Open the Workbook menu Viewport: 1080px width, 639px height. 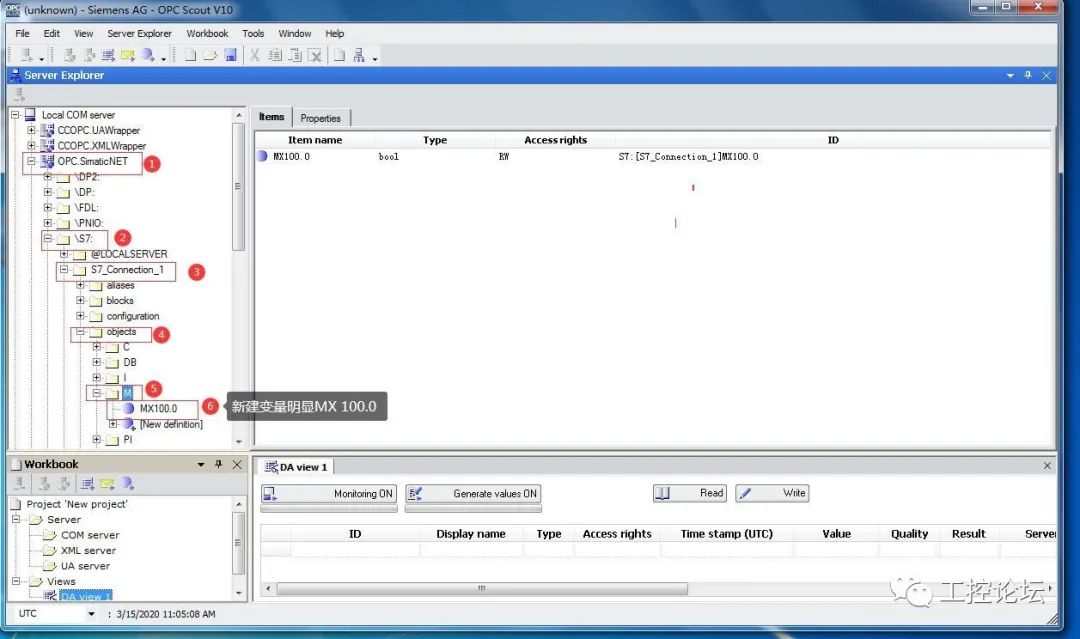(207, 33)
